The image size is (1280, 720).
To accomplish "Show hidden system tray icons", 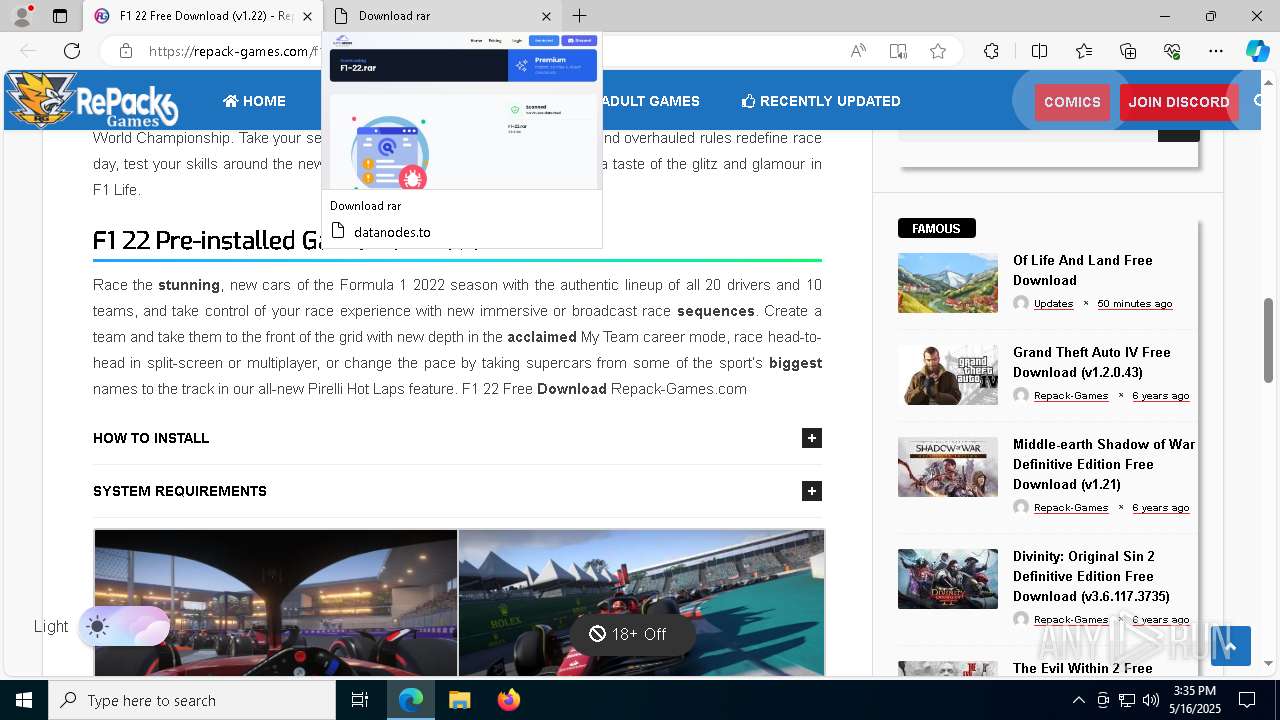I will (x=1078, y=700).
